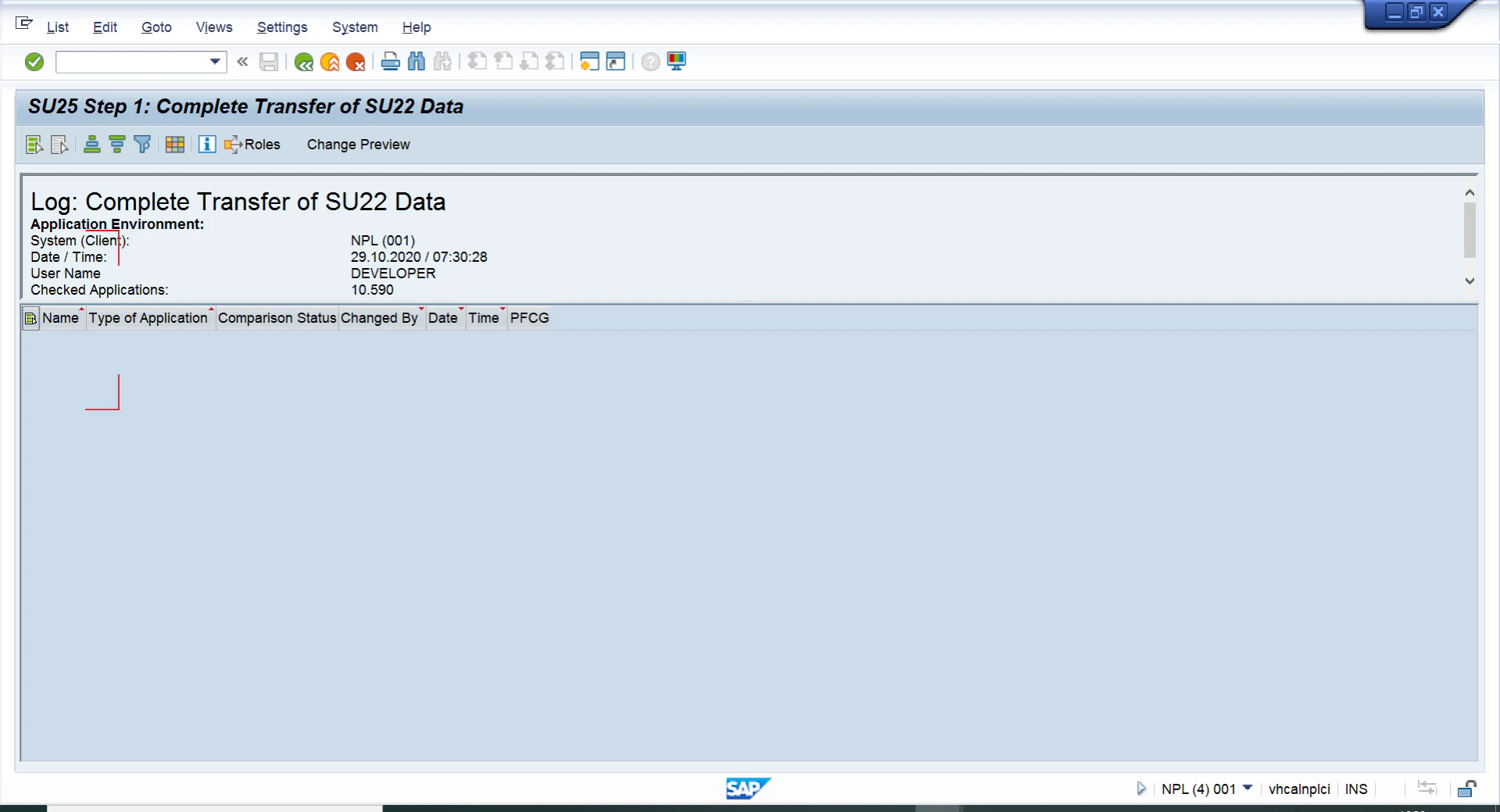Click the vhcalnplci server name in status bar
Screen dimensions: 1500x812
[x=1299, y=789]
